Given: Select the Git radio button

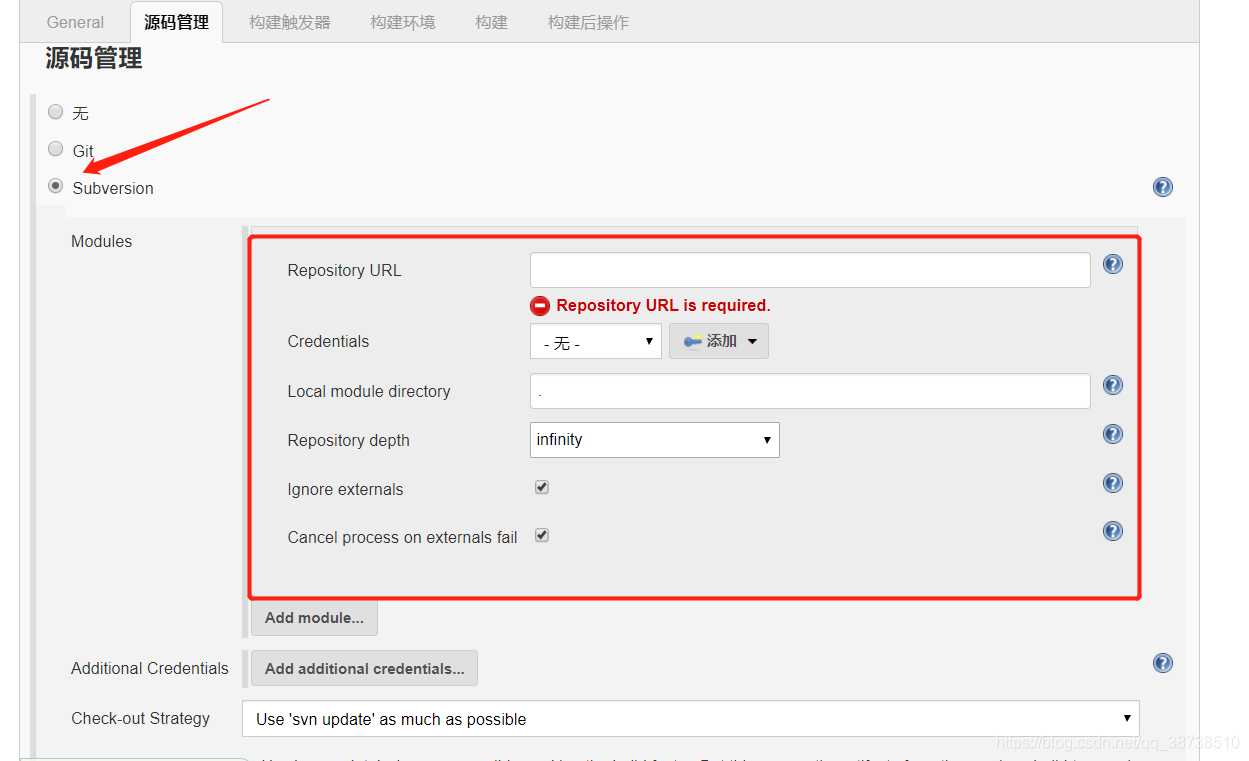Looking at the screenshot, I should [56, 149].
